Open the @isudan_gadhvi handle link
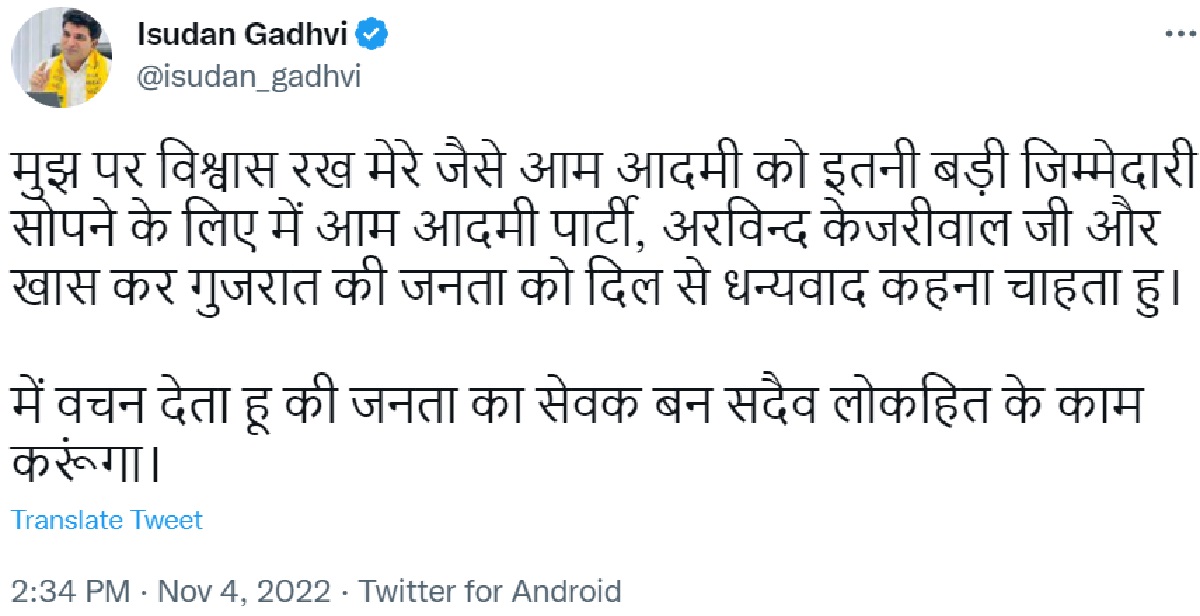 point(247,78)
